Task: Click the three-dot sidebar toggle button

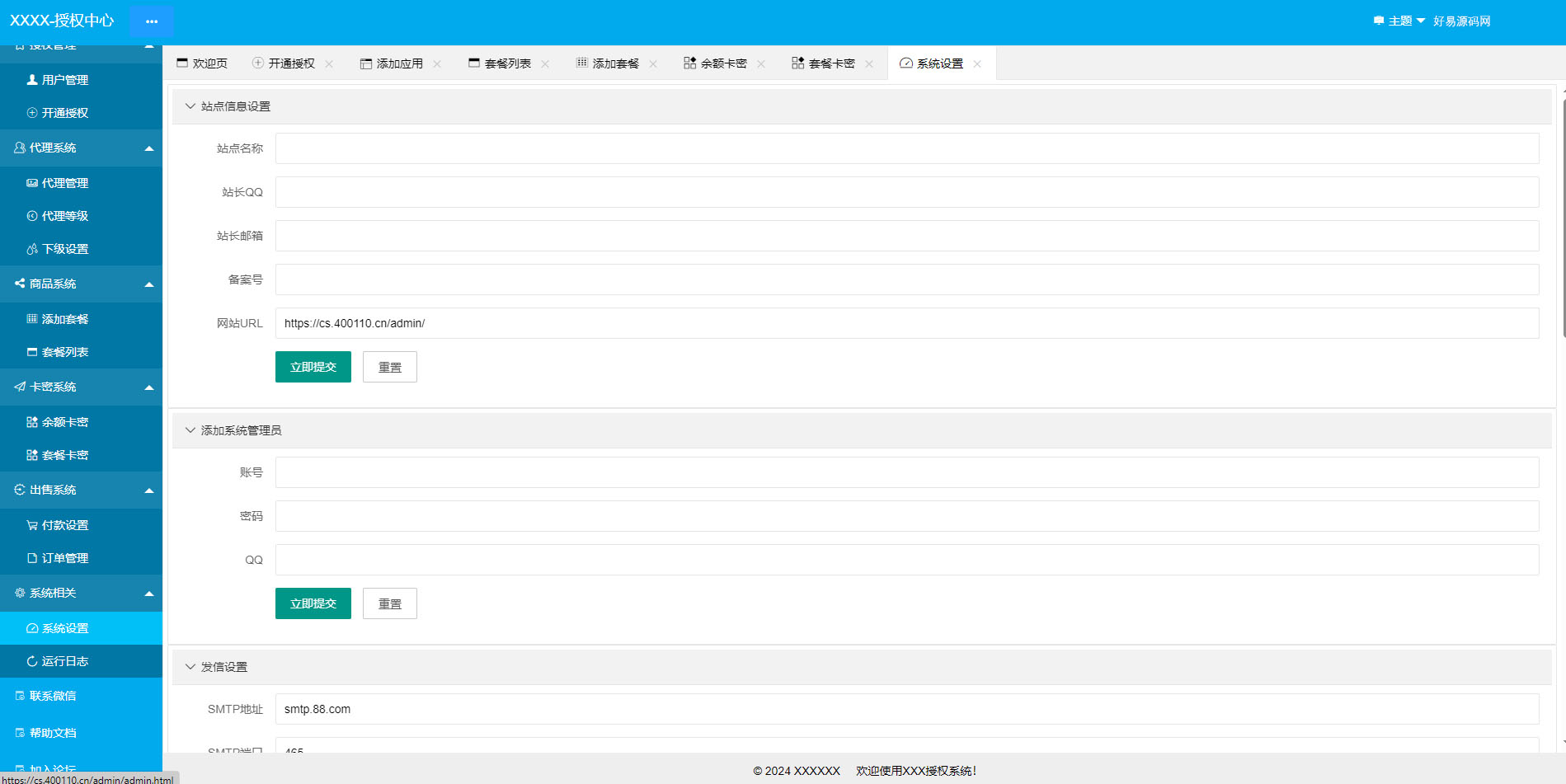Action: coord(152,21)
